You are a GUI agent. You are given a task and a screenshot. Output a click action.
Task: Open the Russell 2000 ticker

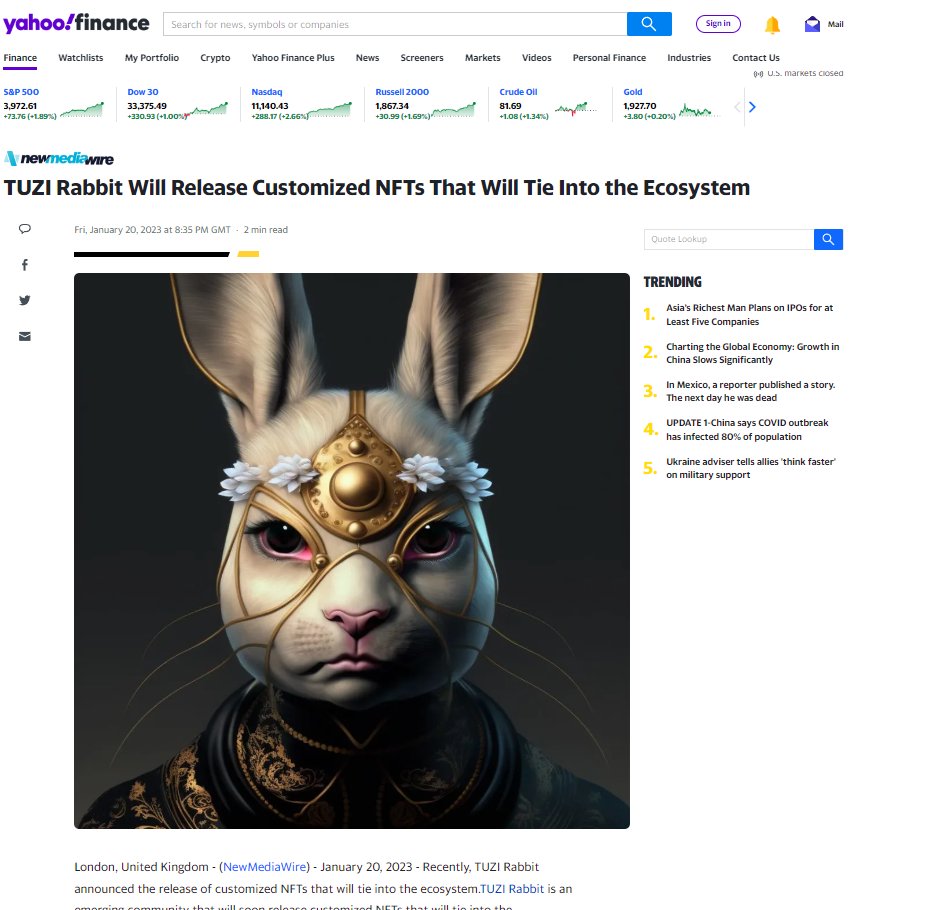tap(402, 92)
